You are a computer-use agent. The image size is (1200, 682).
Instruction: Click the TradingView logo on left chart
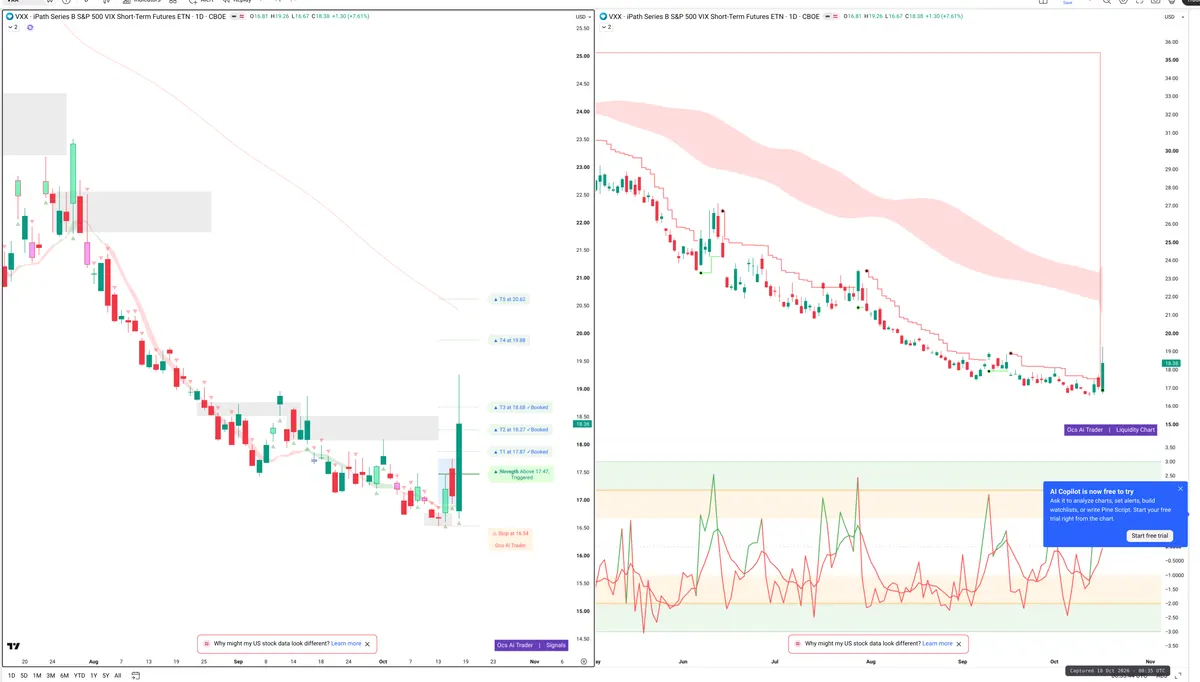(x=14, y=647)
